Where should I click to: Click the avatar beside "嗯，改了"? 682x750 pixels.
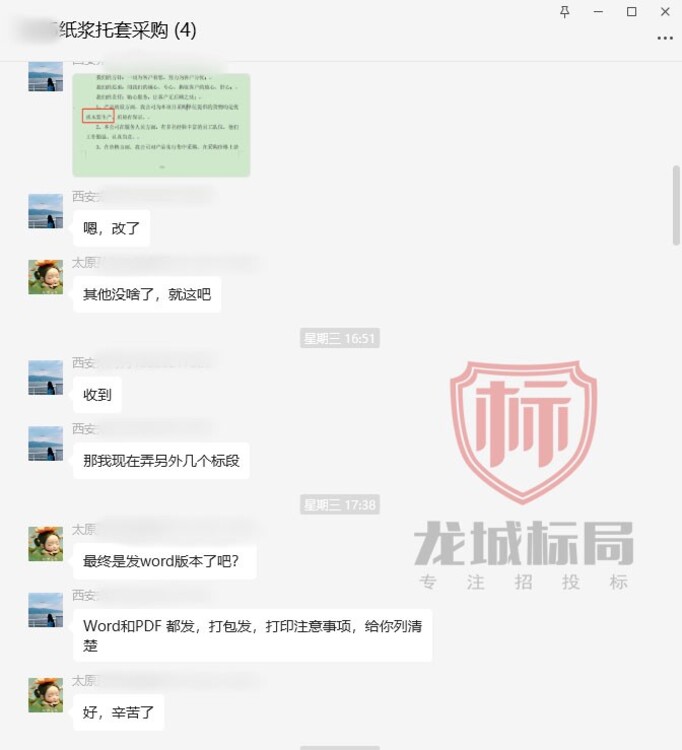click(45, 211)
